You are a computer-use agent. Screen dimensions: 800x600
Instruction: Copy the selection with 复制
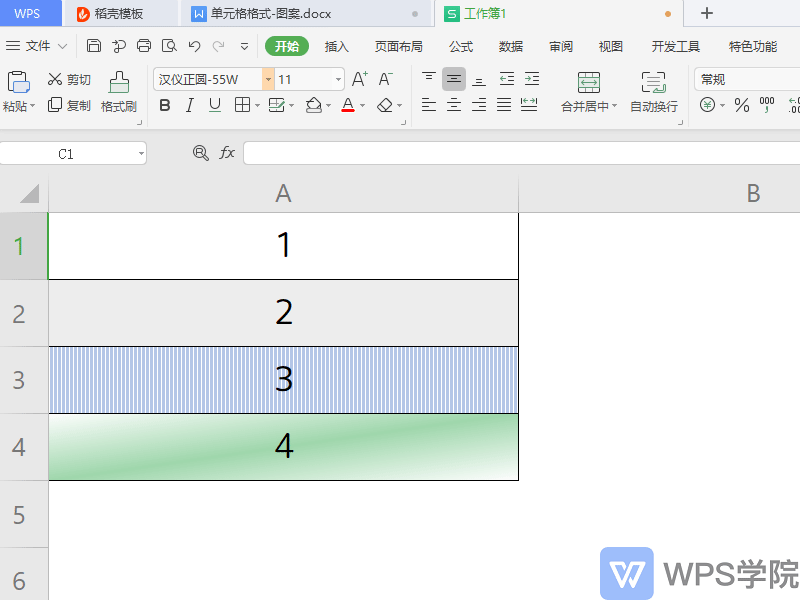(69, 105)
